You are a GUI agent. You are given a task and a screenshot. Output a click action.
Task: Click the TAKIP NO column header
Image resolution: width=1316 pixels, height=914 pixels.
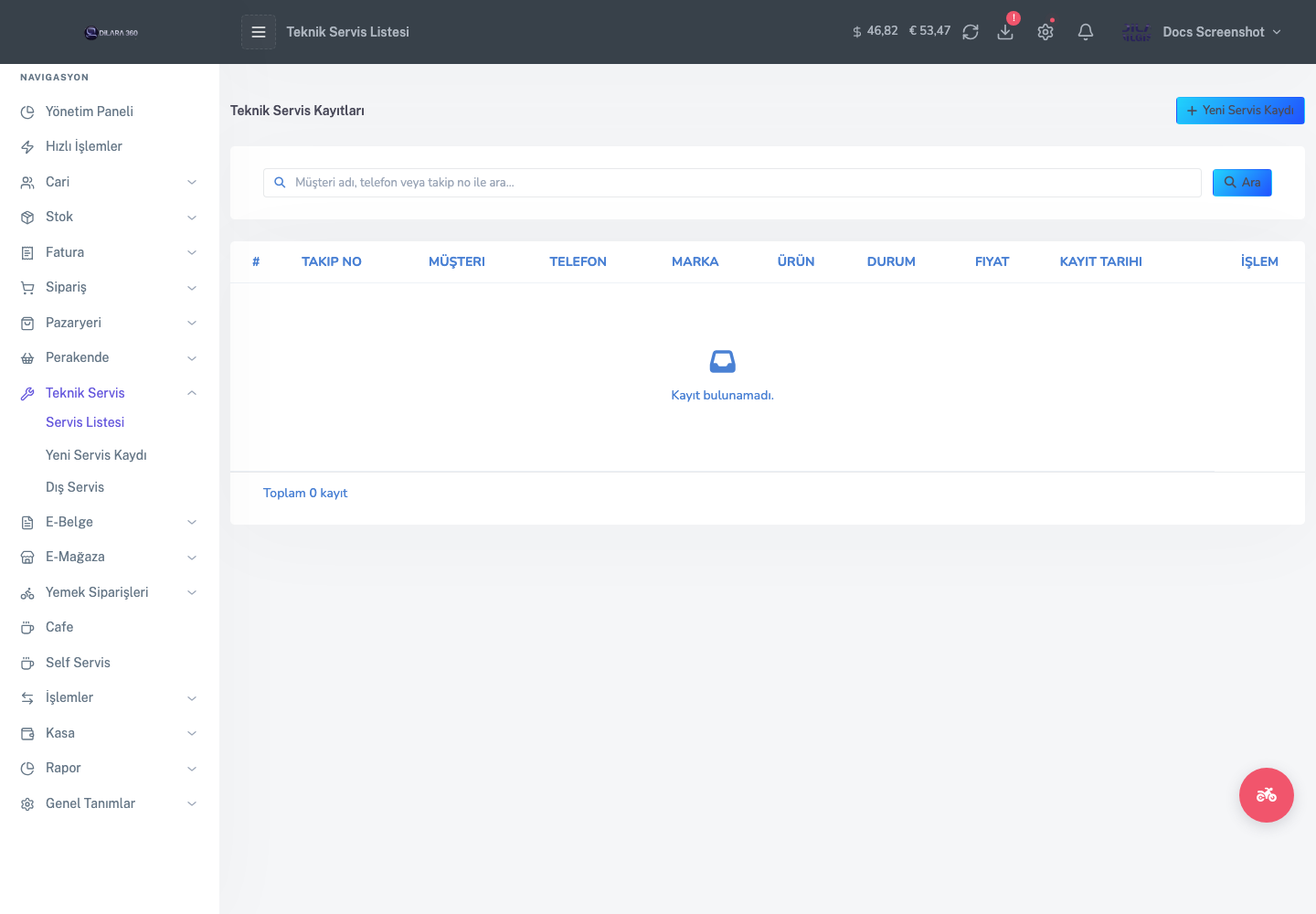[332, 261]
